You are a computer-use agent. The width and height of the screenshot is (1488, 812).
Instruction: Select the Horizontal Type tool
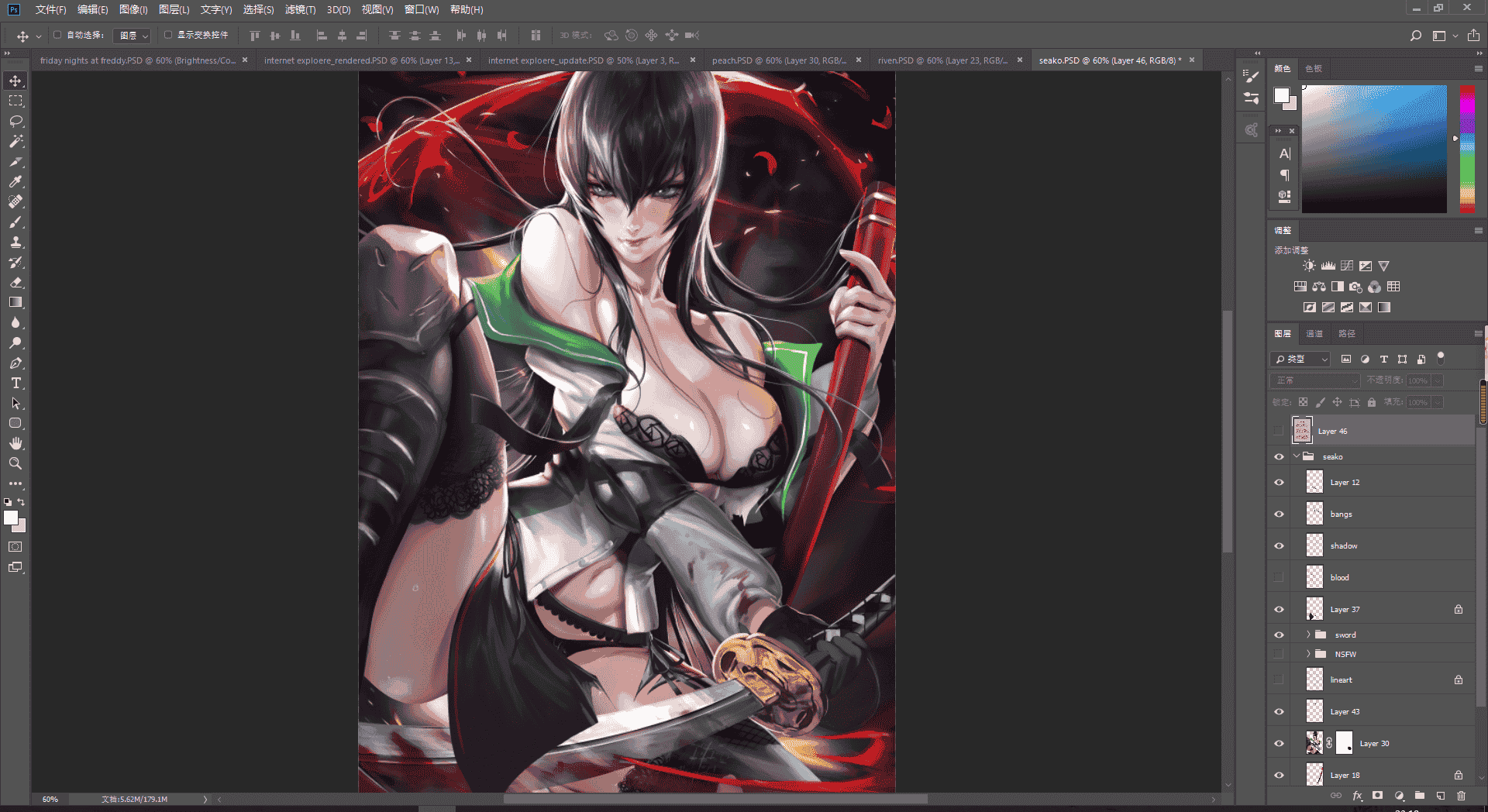click(15, 383)
